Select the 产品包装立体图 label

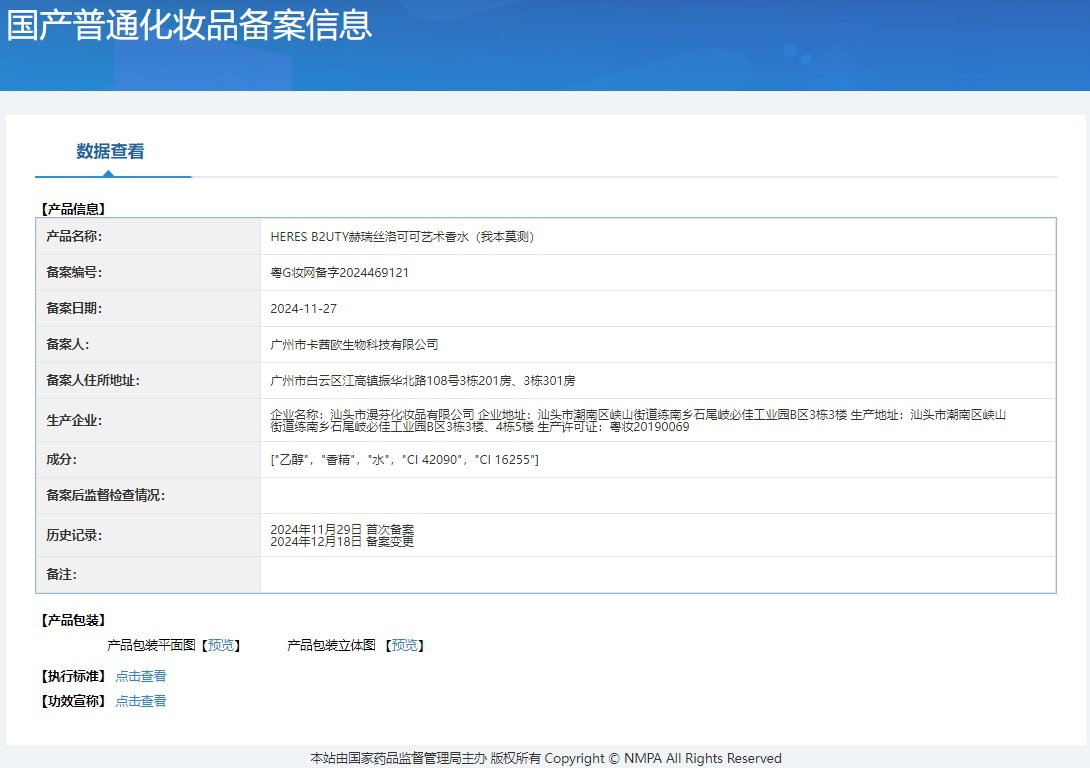click(331, 645)
